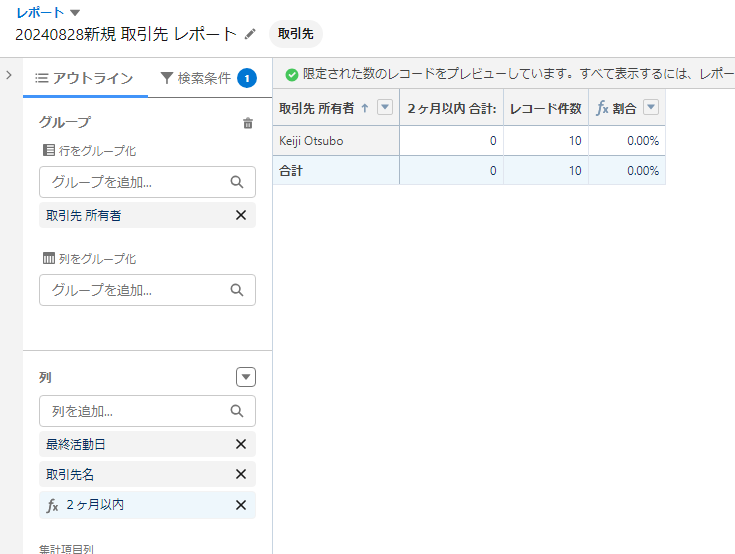This screenshot has width=735, height=554.
Task: Sort by 取引先 所有者 ascending arrow
Action: pyautogui.click(x=365, y=108)
